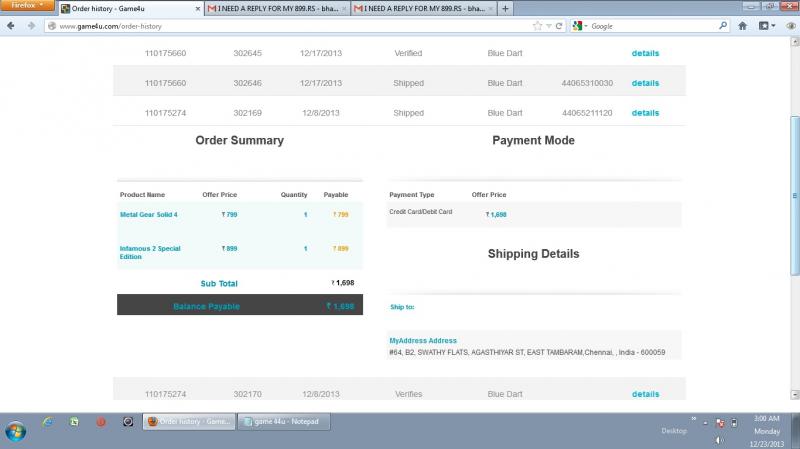Close the first Gmail tab

(x=344, y=9)
